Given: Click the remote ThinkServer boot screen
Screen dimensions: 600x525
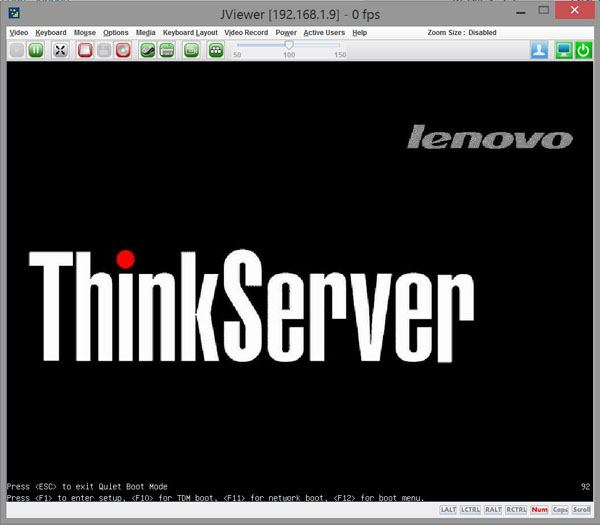Looking at the screenshot, I should point(300,281).
